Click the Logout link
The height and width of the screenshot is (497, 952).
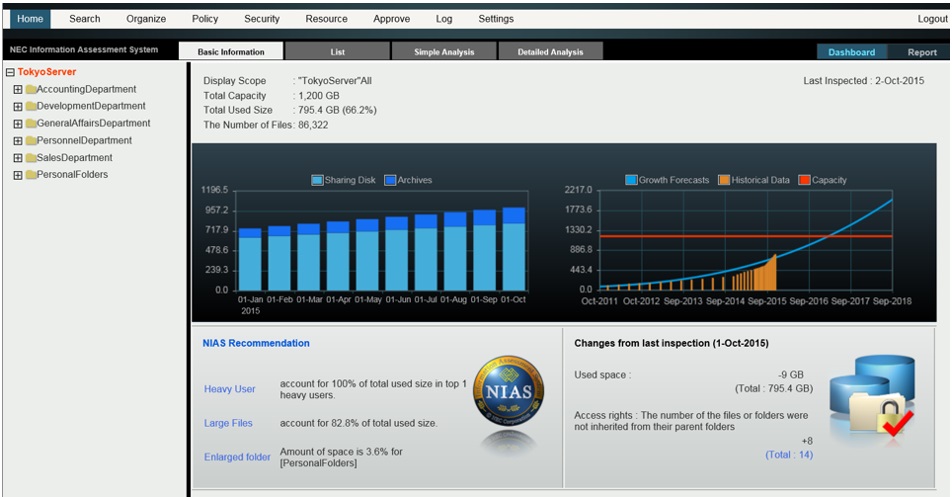point(932,19)
